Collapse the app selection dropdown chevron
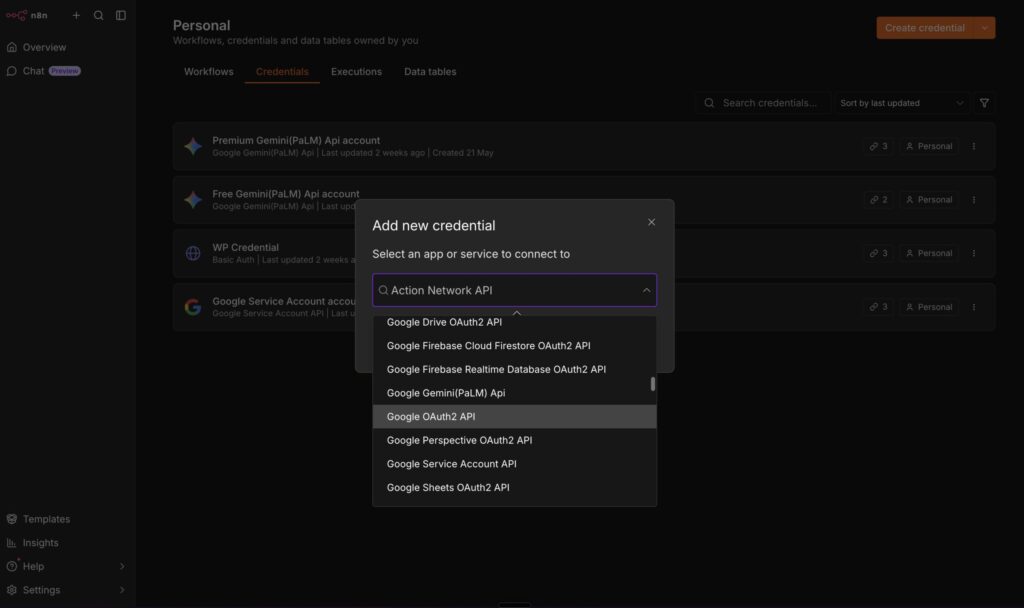This screenshot has height=608, width=1024. coord(647,291)
